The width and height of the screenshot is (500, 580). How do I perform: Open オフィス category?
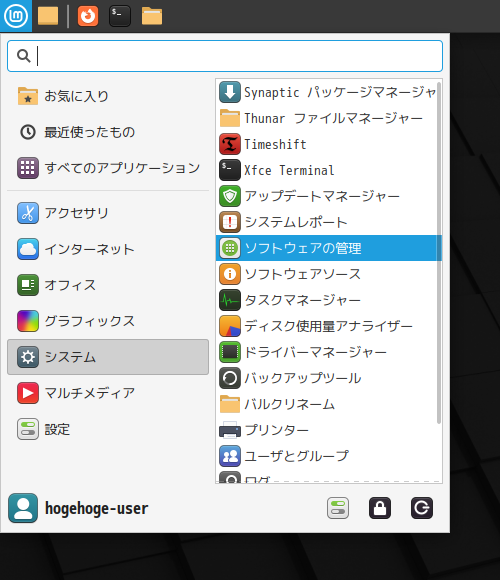108,285
